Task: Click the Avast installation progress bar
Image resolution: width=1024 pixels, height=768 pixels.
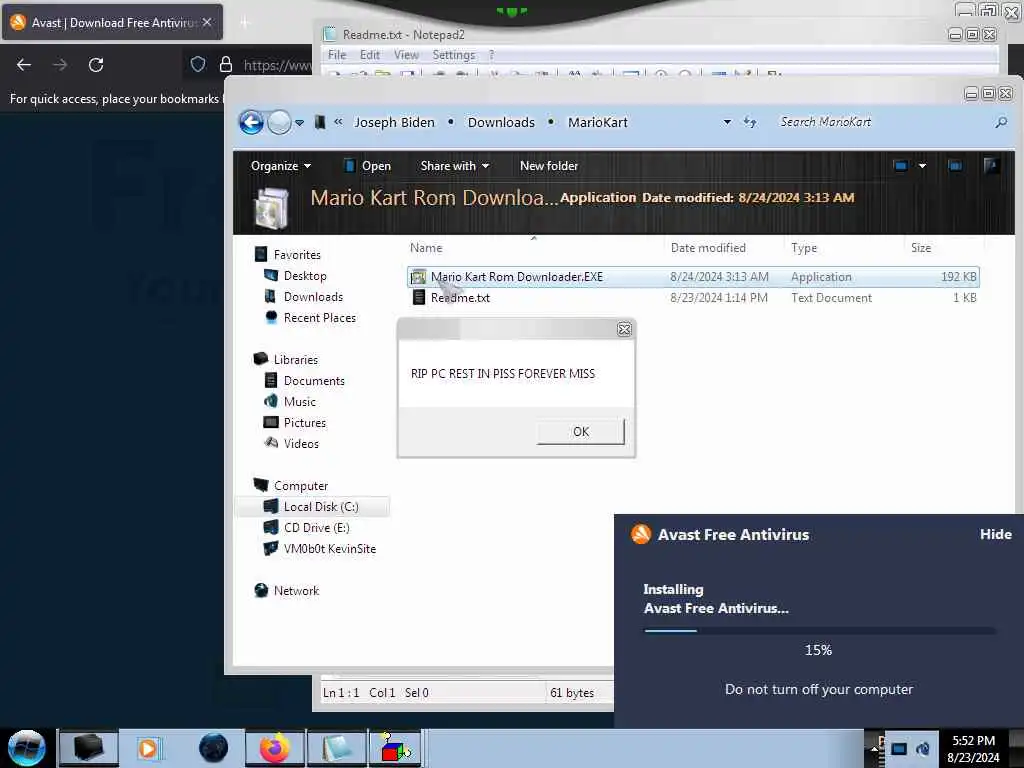Action: point(819,631)
